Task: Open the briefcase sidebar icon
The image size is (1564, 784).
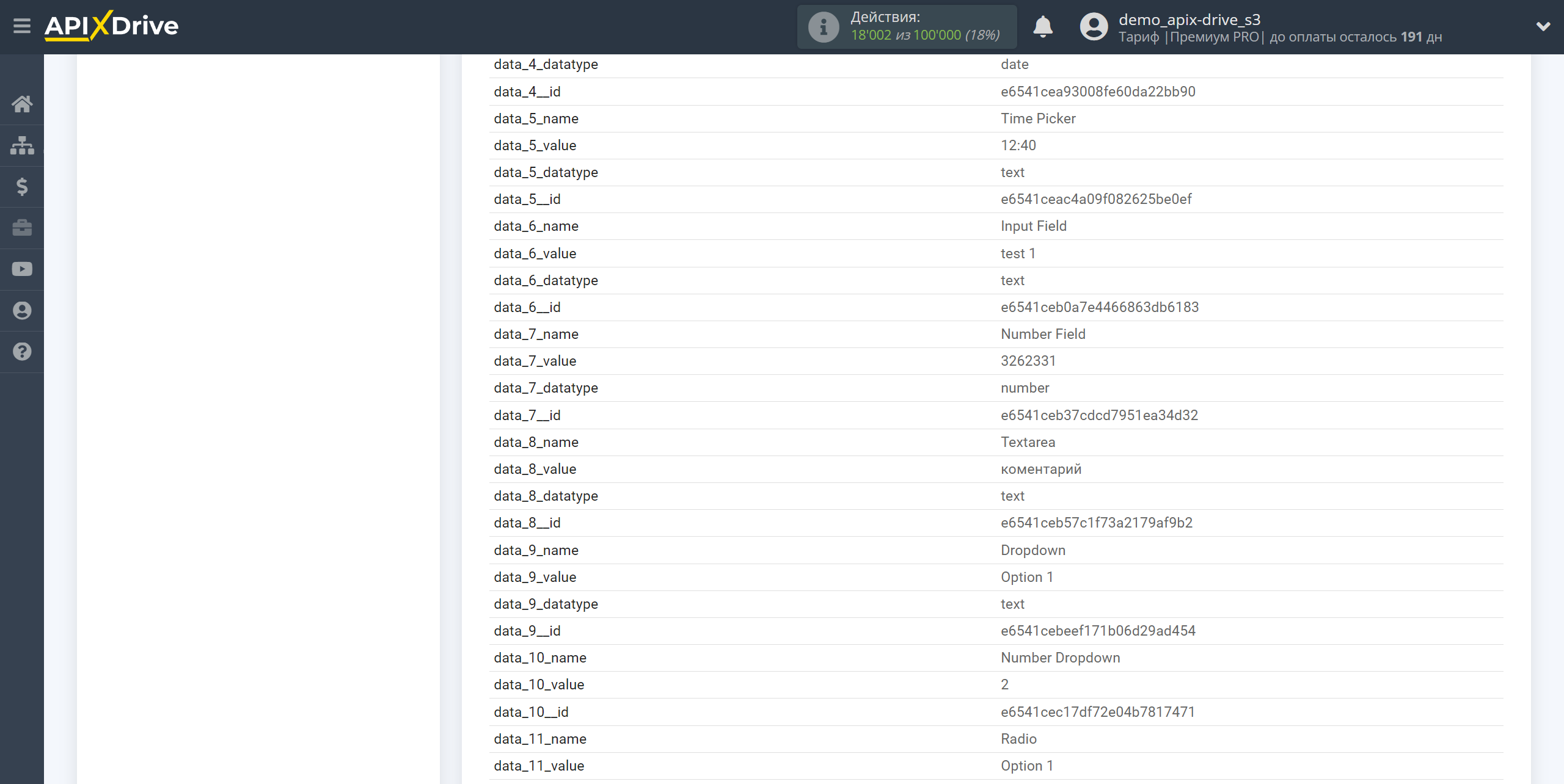Action: point(22,228)
